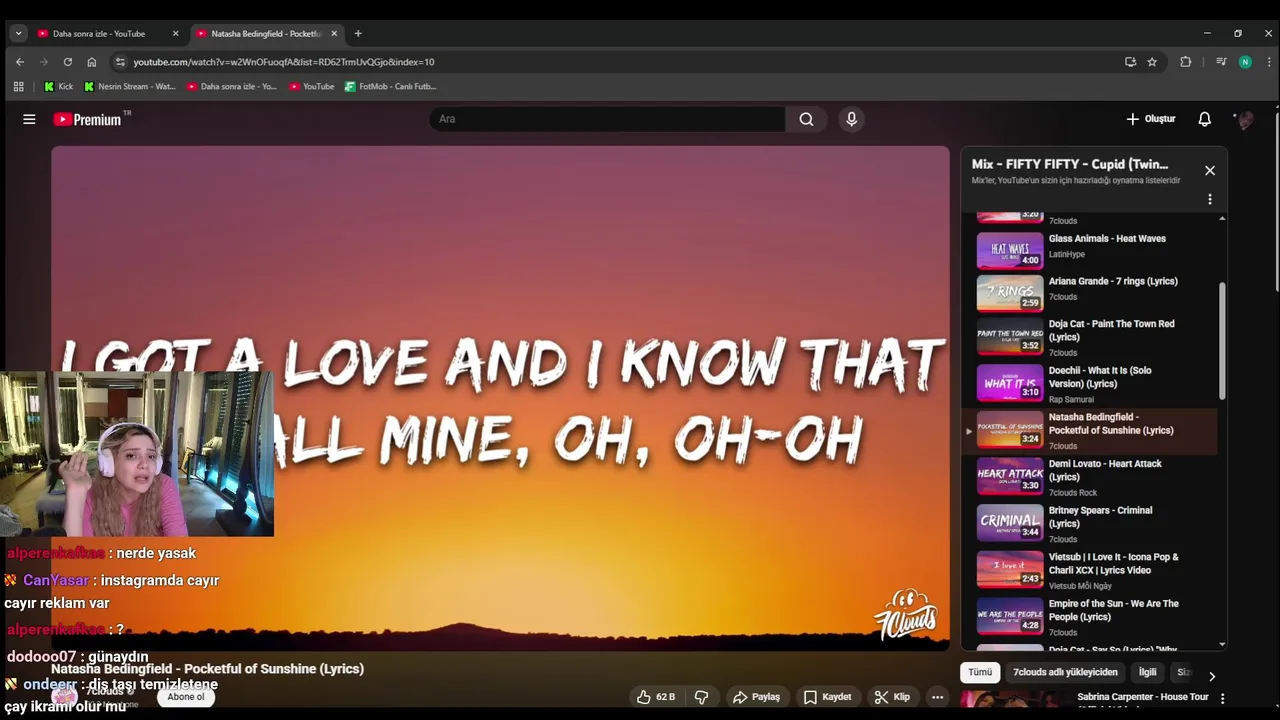
Task: Click the Oluştur create button
Action: pyautogui.click(x=1150, y=119)
